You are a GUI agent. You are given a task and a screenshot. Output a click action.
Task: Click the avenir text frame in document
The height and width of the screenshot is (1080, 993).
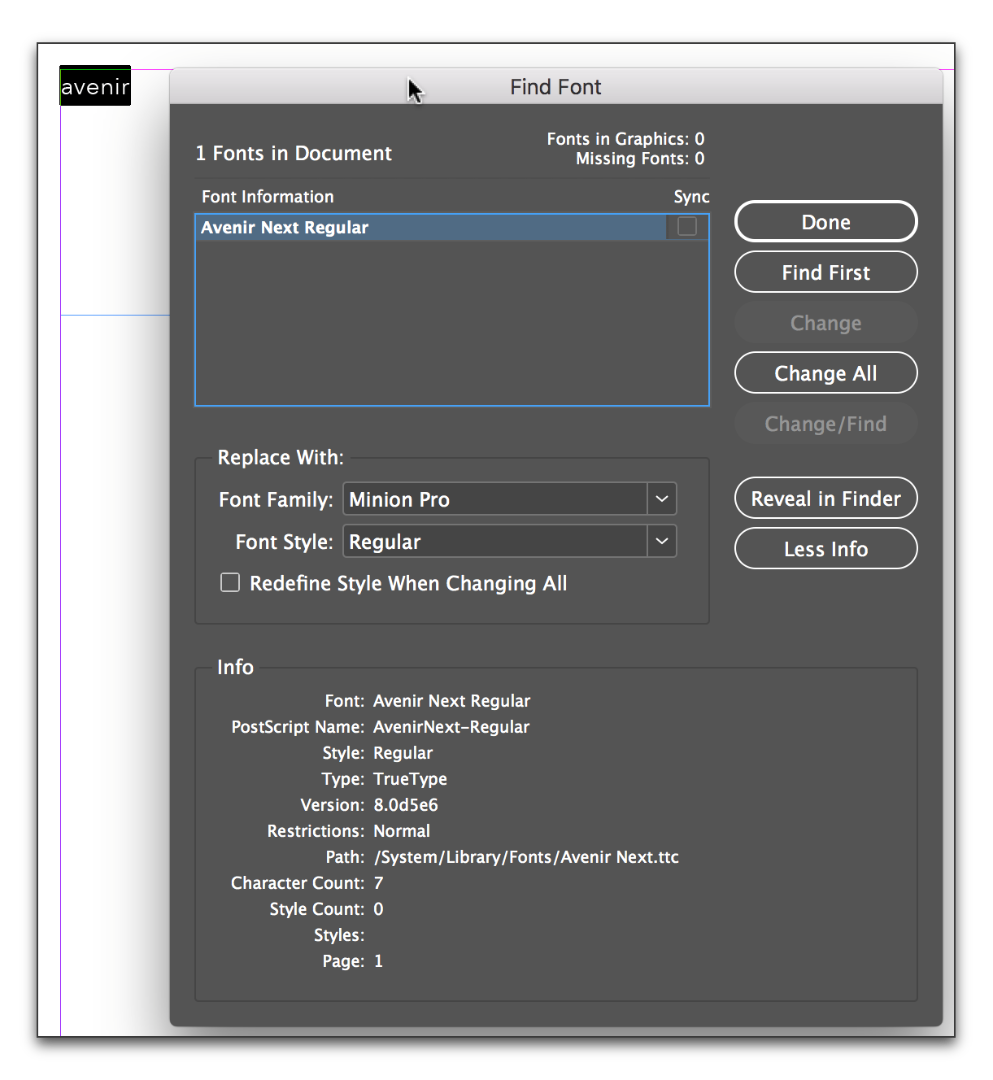[x=95, y=86]
